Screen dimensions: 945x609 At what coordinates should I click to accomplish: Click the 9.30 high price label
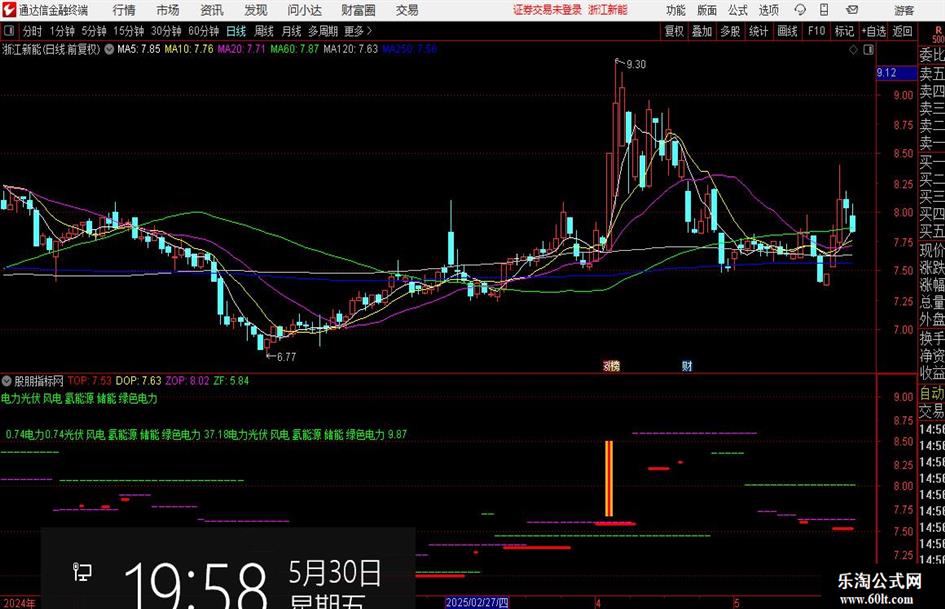point(636,65)
